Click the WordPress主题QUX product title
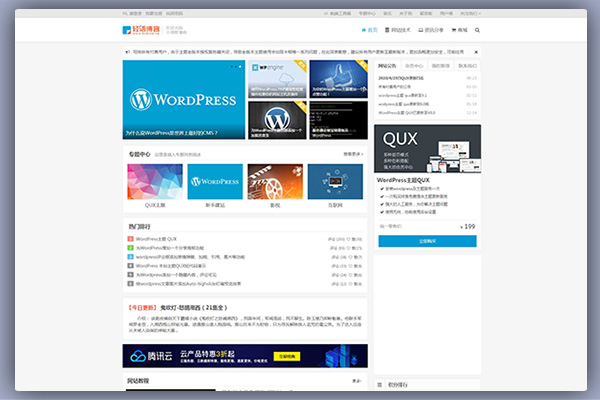600x400 pixels. tap(403, 180)
